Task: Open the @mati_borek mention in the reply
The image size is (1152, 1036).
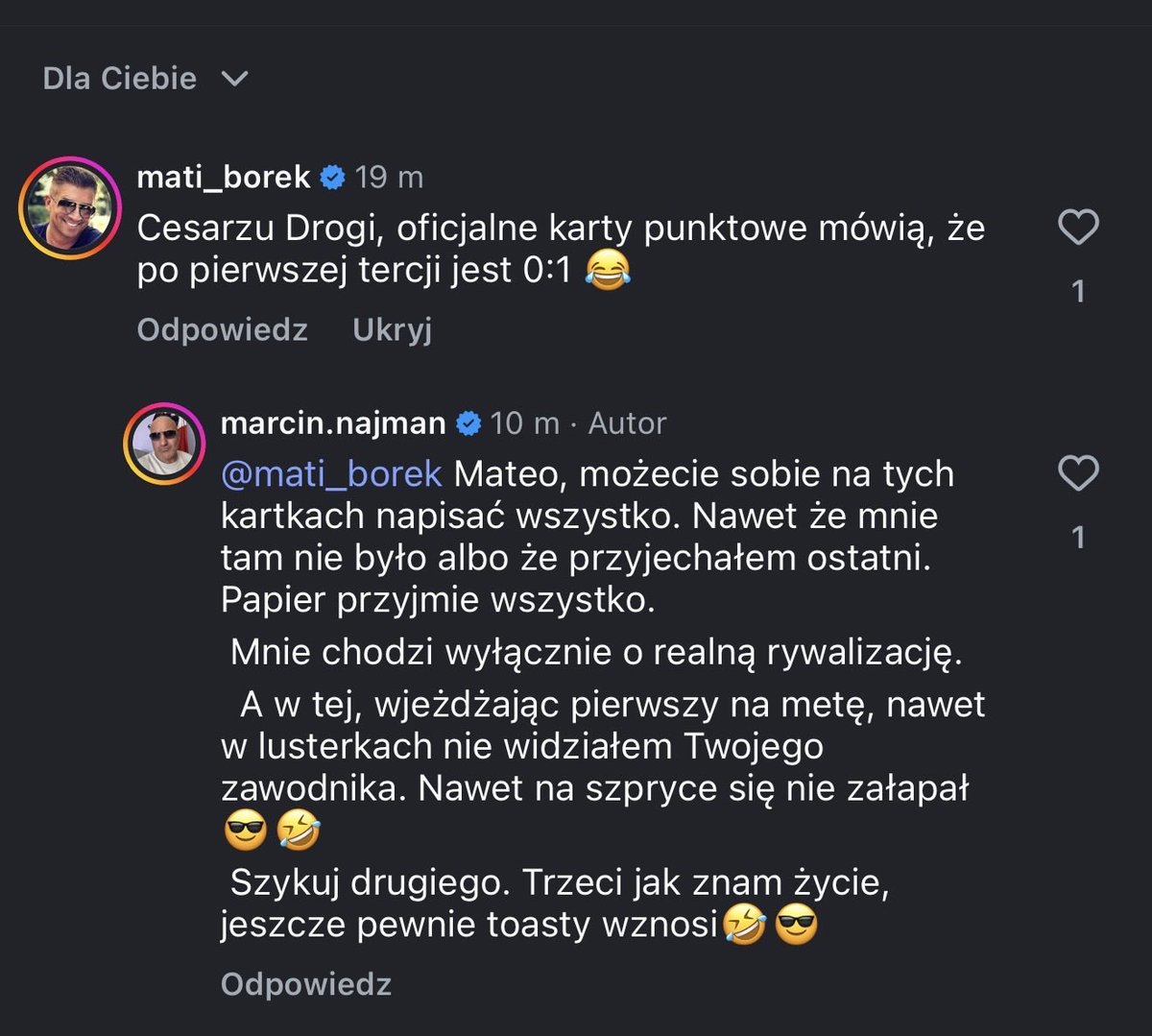Action: point(329,472)
